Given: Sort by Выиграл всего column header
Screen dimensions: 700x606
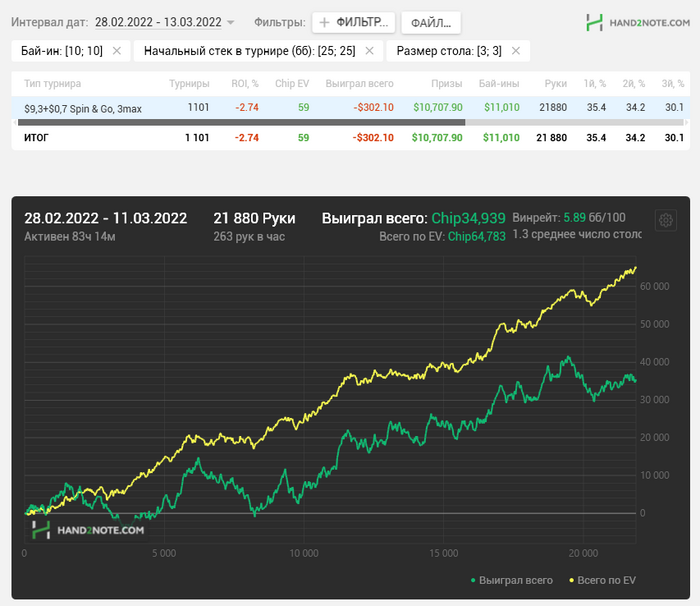Looking at the screenshot, I should [359, 84].
